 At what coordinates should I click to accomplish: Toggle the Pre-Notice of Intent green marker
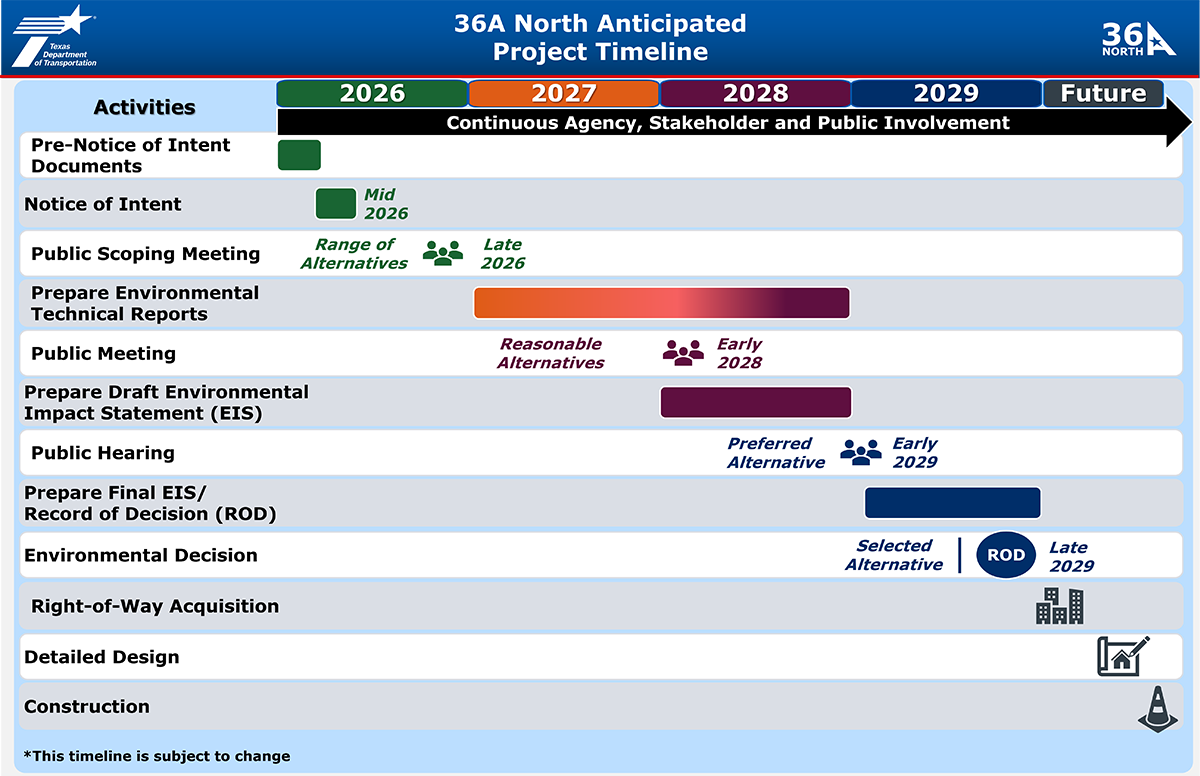click(x=299, y=155)
